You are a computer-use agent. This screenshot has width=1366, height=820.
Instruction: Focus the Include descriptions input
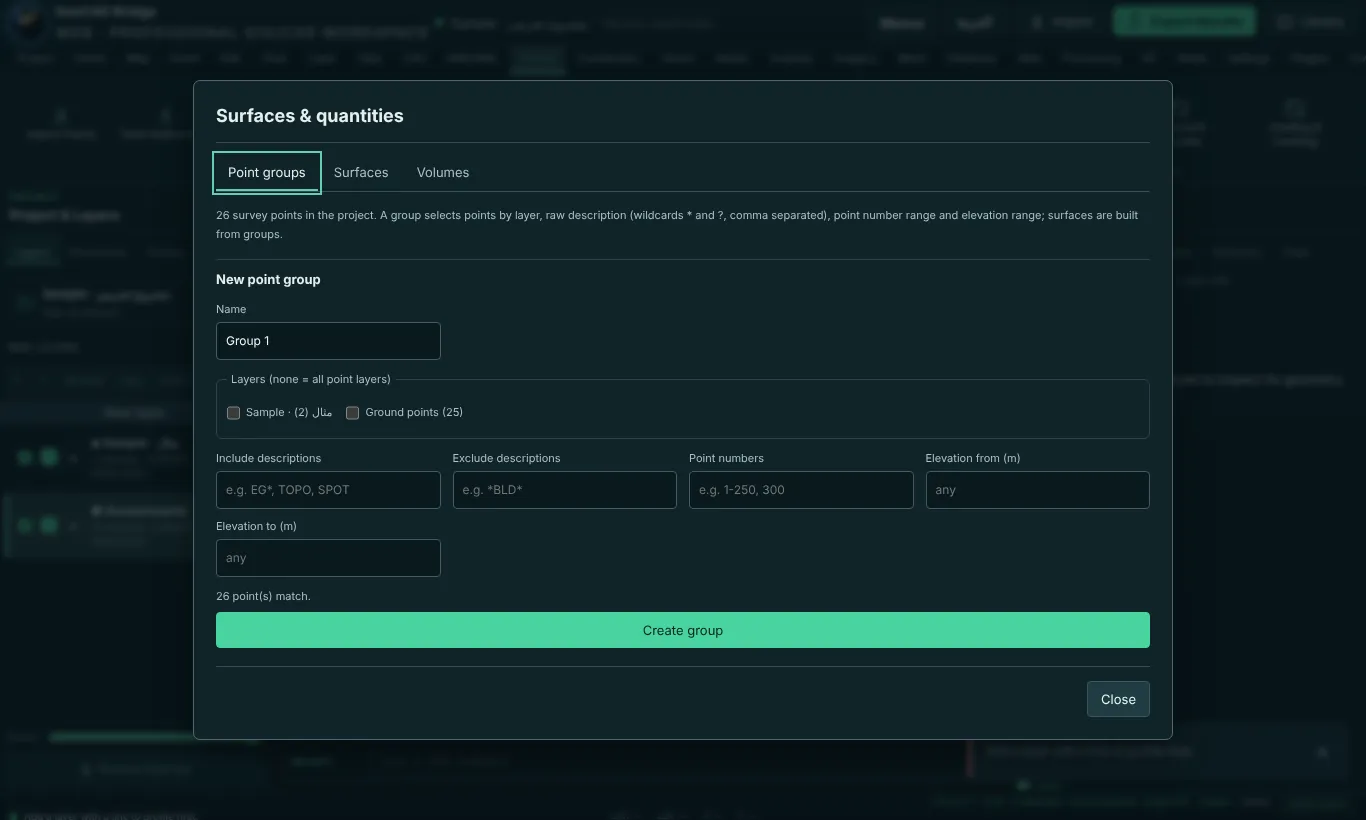328,490
